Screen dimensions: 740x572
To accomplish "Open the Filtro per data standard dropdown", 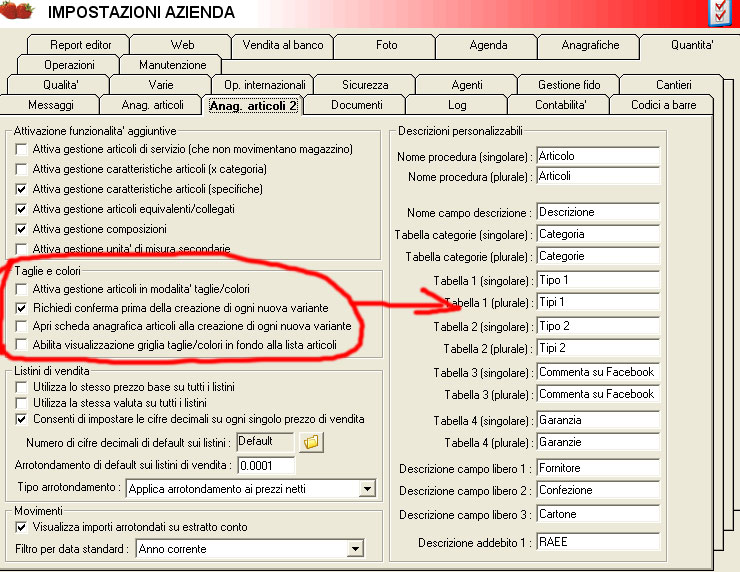I will [x=355, y=549].
